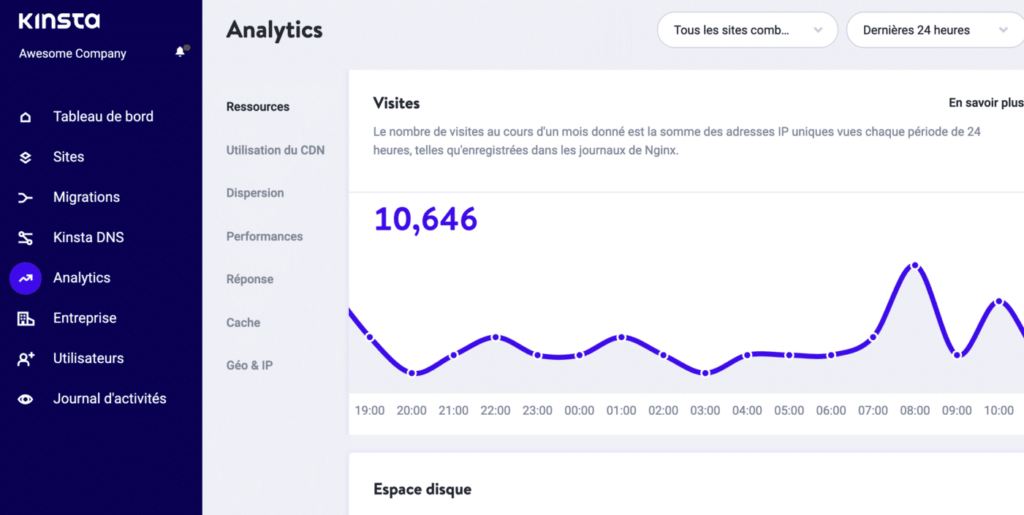Open the 'Tous les sites' dropdown
Viewport: 1024px width, 515px height.
746,30
